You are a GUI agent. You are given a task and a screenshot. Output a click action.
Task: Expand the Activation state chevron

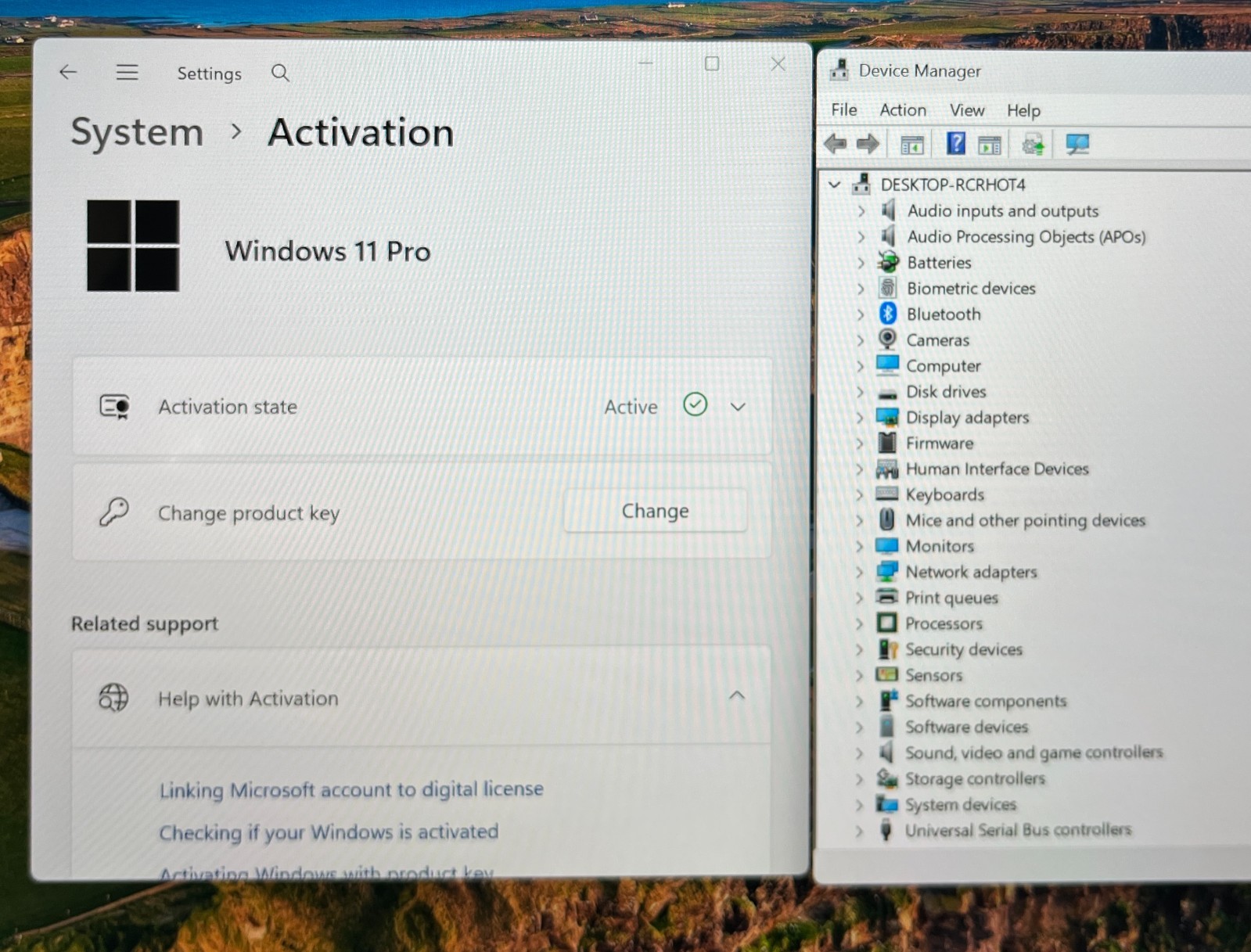pos(738,407)
